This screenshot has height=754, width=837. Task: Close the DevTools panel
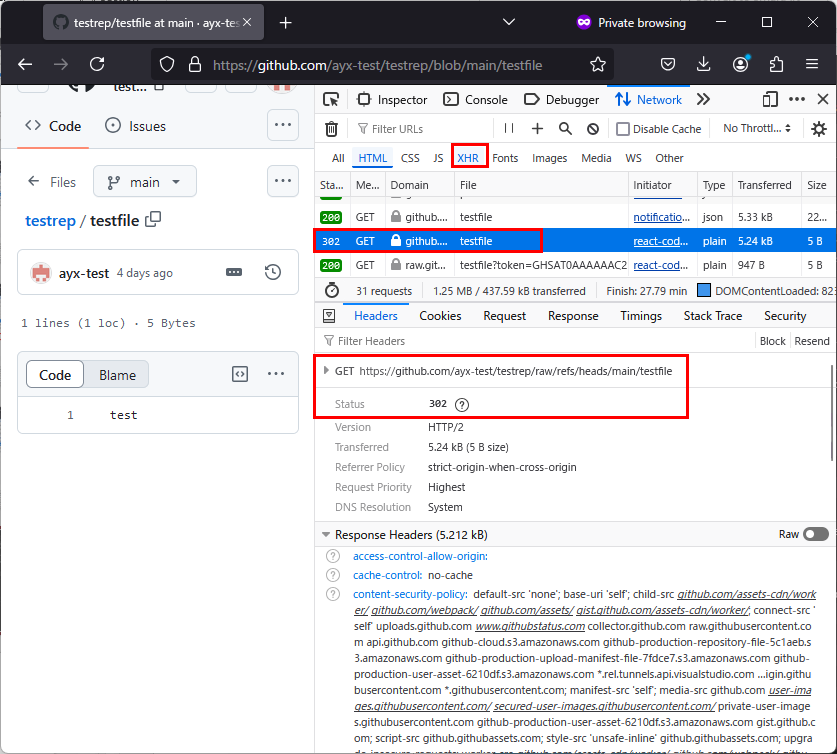coord(823,100)
